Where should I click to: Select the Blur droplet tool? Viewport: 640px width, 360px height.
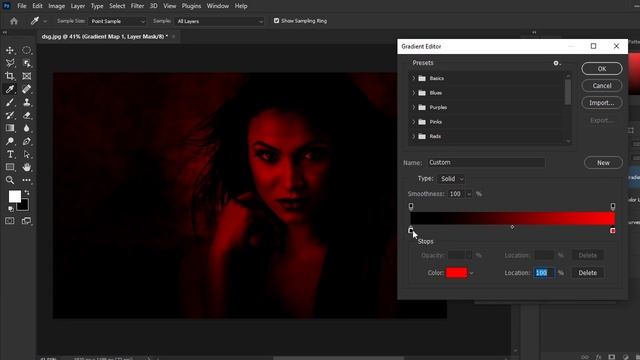(27, 128)
